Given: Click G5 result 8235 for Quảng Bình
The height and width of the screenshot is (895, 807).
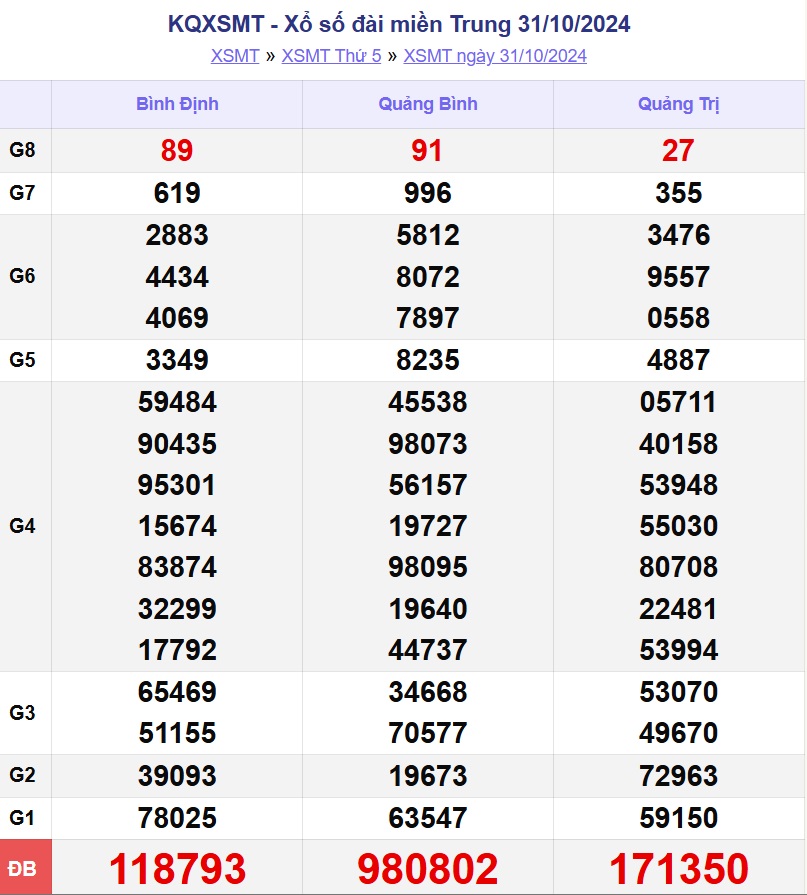Looking at the screenshot, I should point(428,360).
